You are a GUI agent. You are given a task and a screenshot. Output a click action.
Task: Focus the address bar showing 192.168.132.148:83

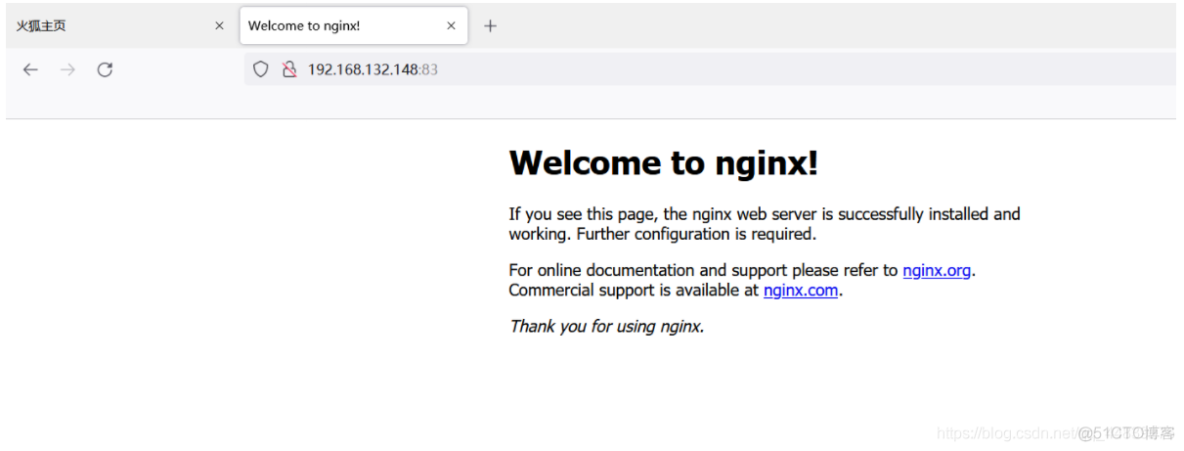[x=710, y=70]
